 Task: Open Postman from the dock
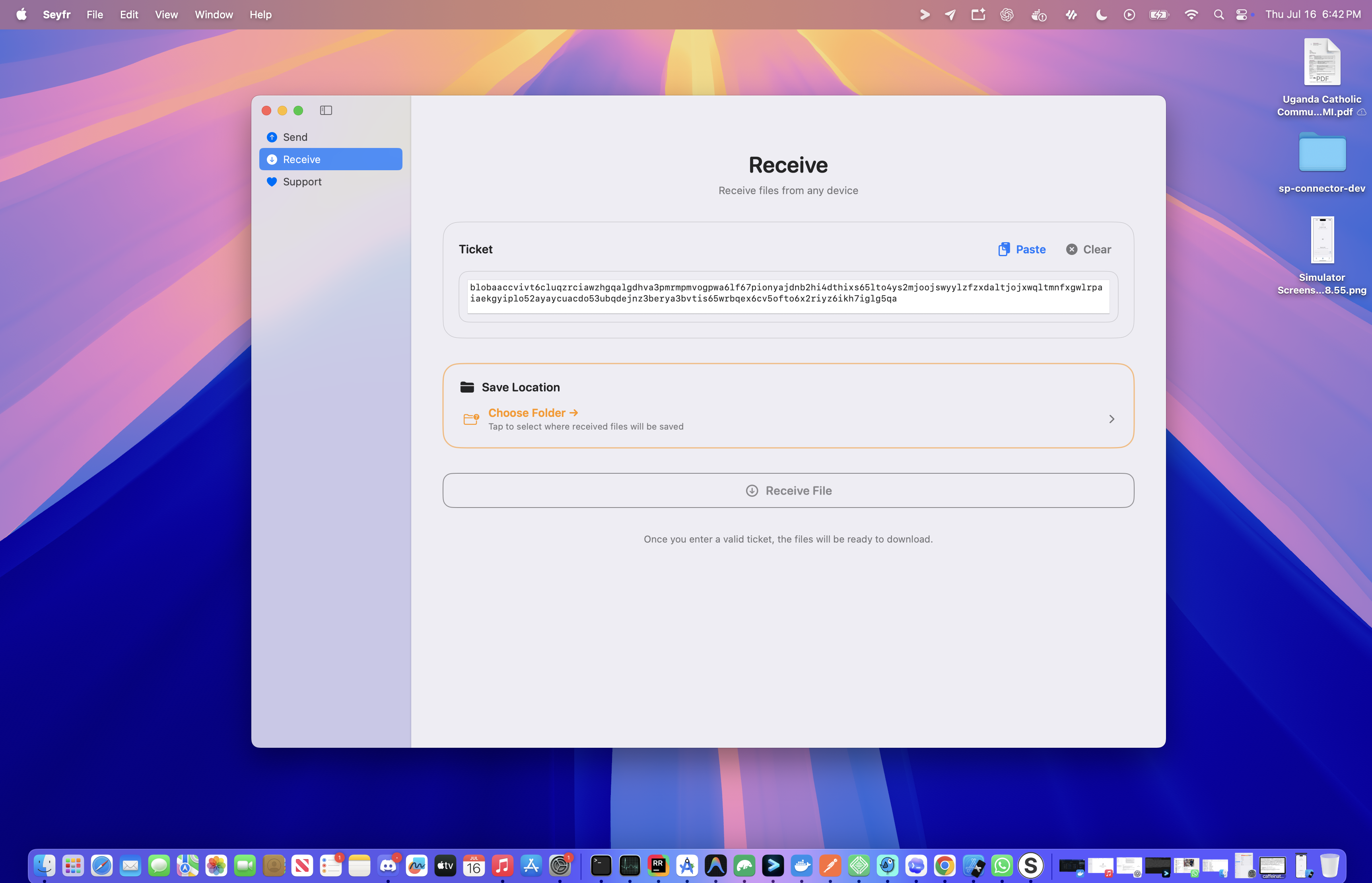click(x=830, y=865)
